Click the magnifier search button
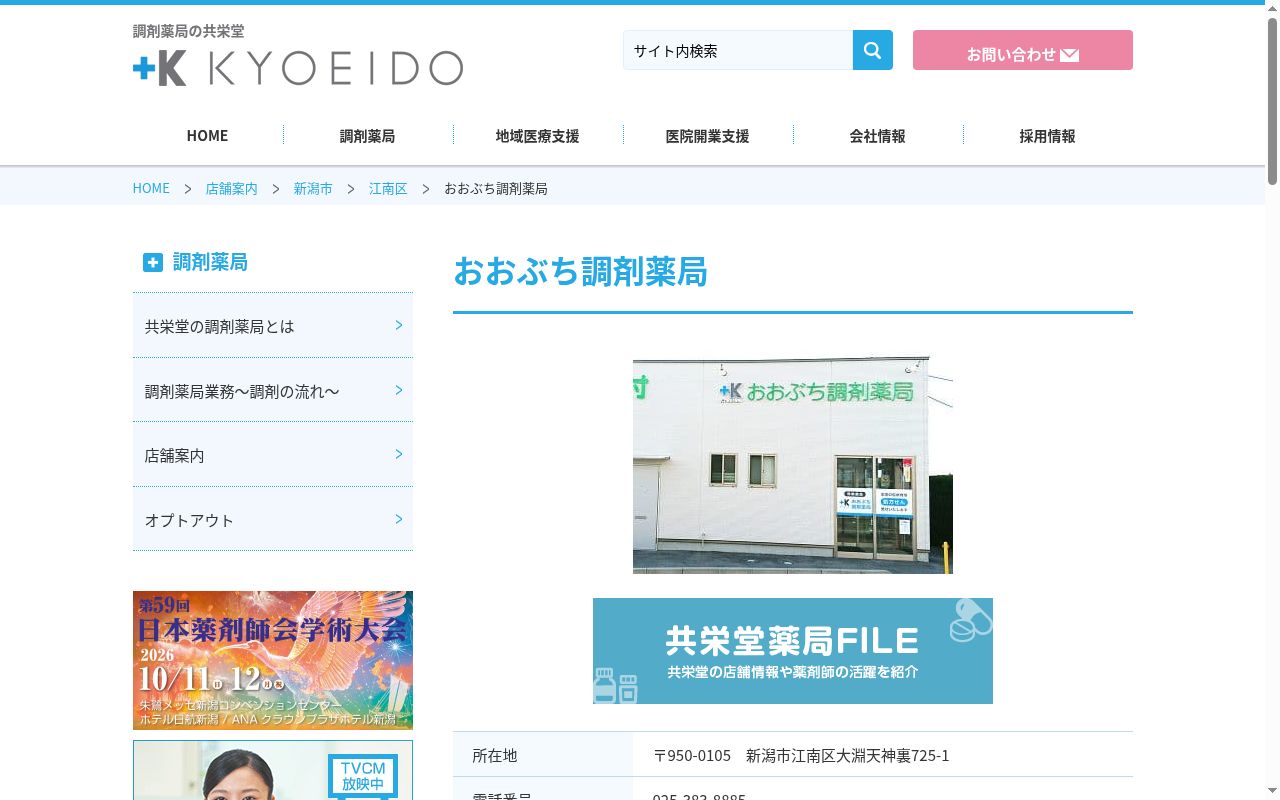This screenshot has width=1280, height=800. point(872,50)
